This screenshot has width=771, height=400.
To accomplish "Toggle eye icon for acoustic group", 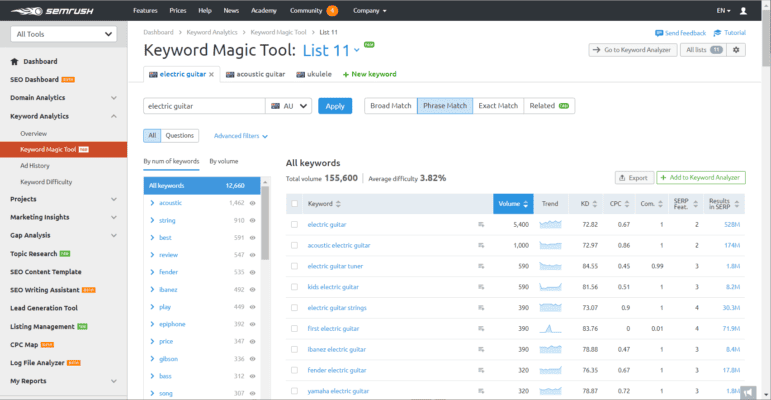I will coord(252,202).
